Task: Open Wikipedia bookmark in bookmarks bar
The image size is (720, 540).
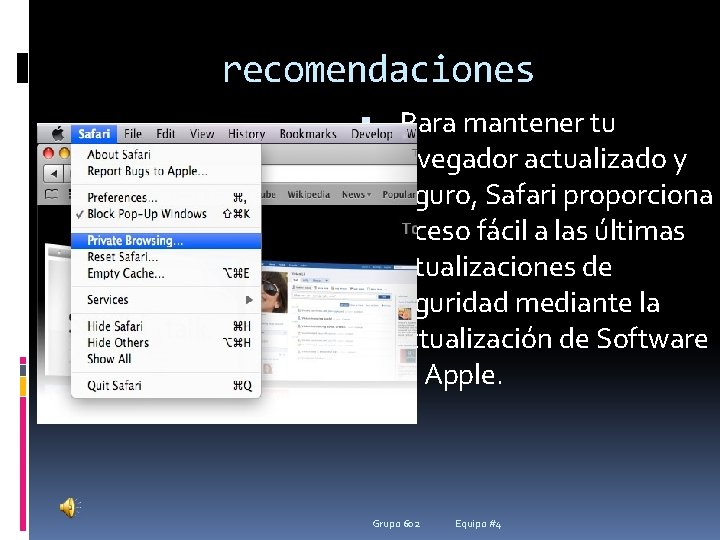Action: [309, 194]
